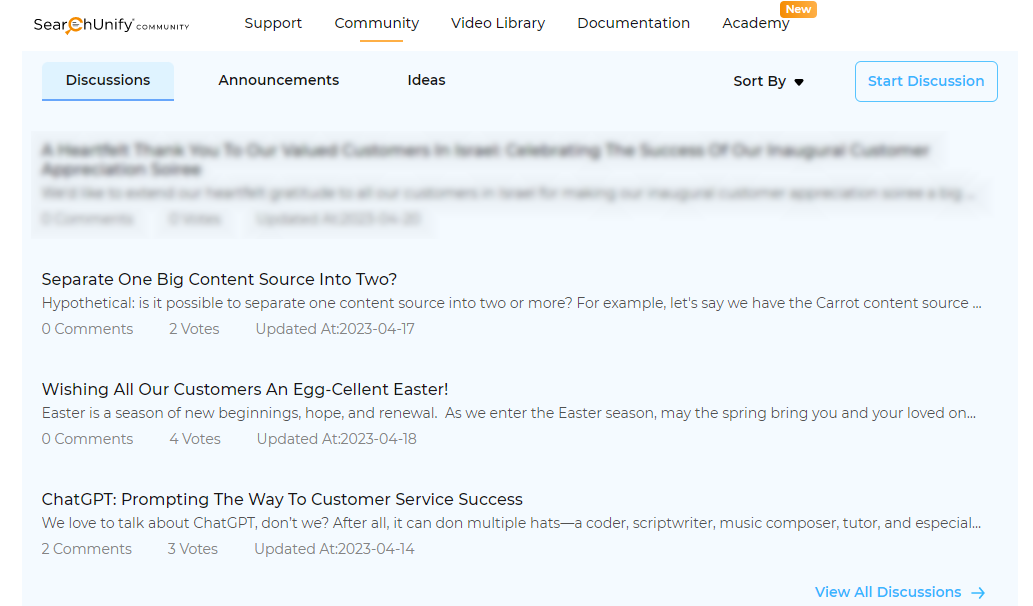Viewport: 1033px width, 606px height.
Task: Navigate to Documentation
Action: 633,23
